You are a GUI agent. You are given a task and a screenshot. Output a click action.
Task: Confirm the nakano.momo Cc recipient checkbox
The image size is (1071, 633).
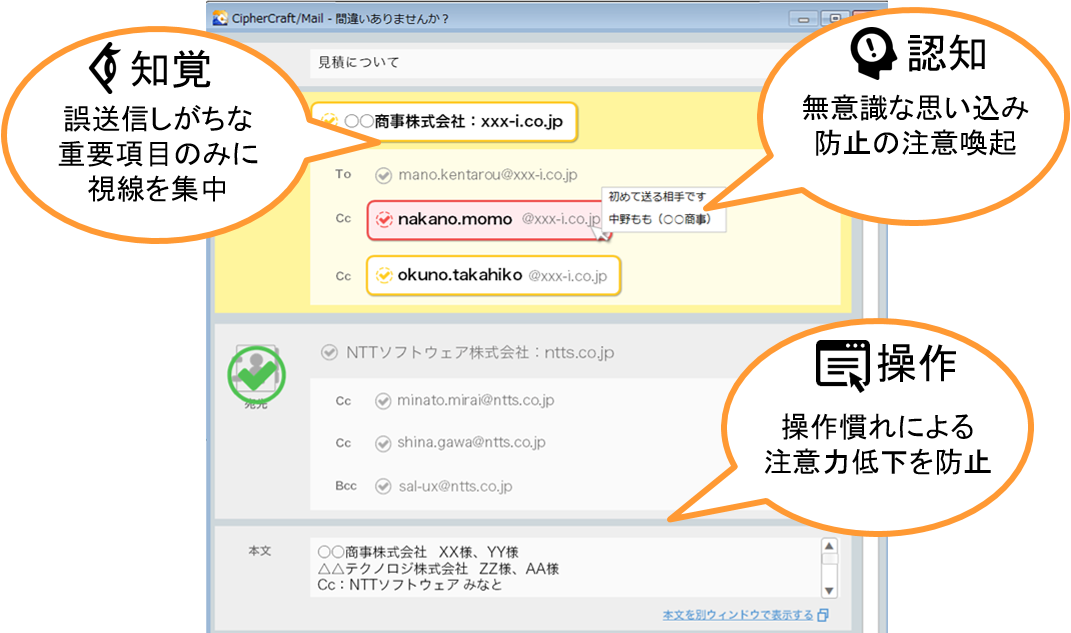382,219
